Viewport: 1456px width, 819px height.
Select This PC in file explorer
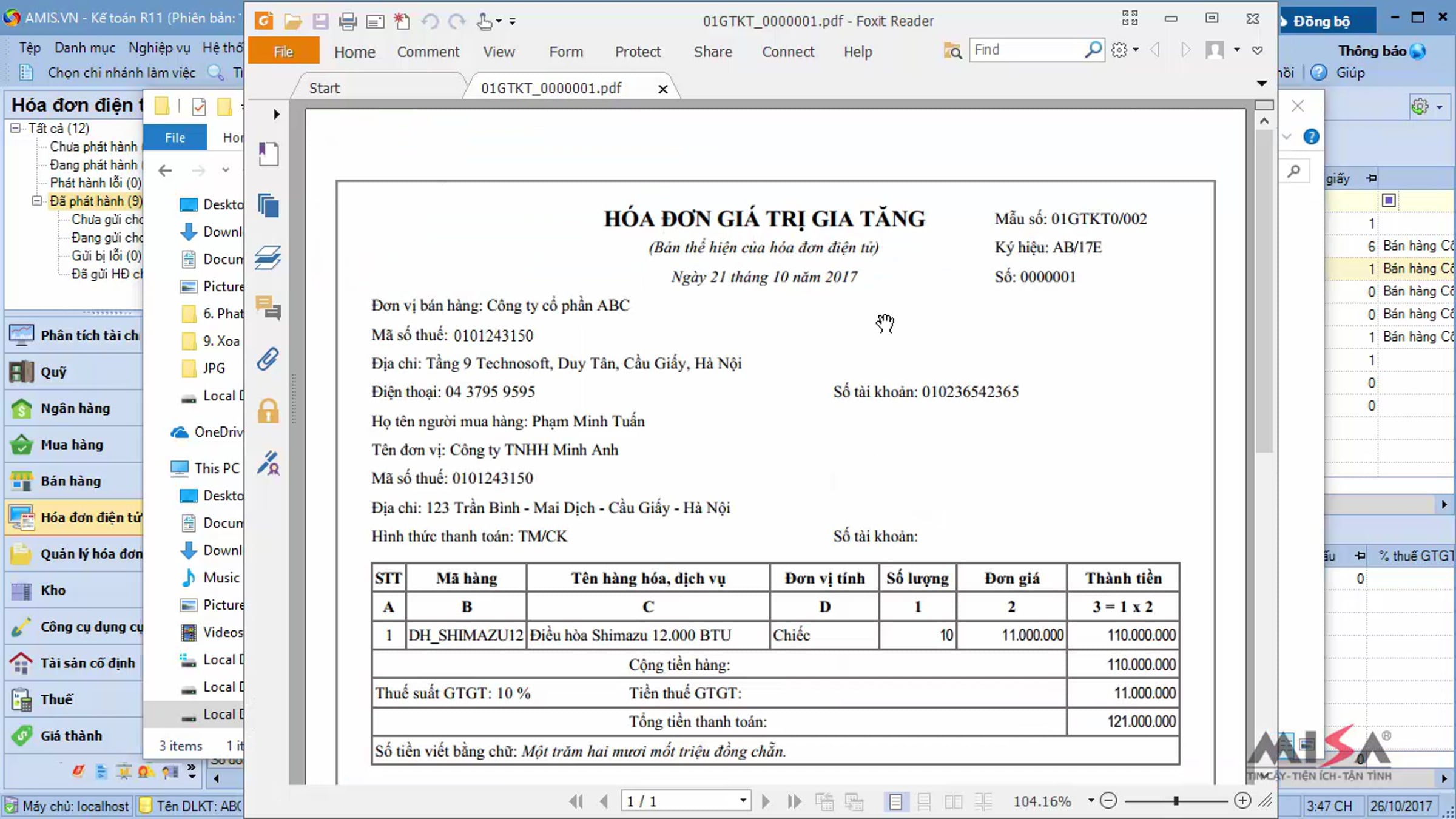coord(217,468)
